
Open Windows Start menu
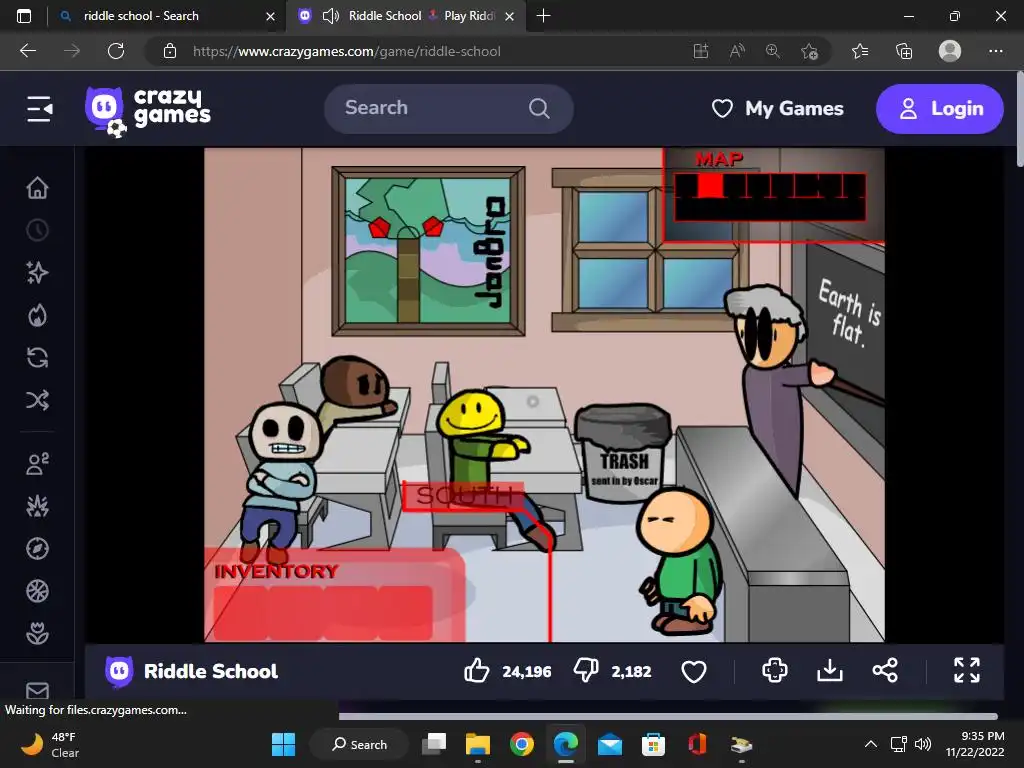click(x=283, y=744)
